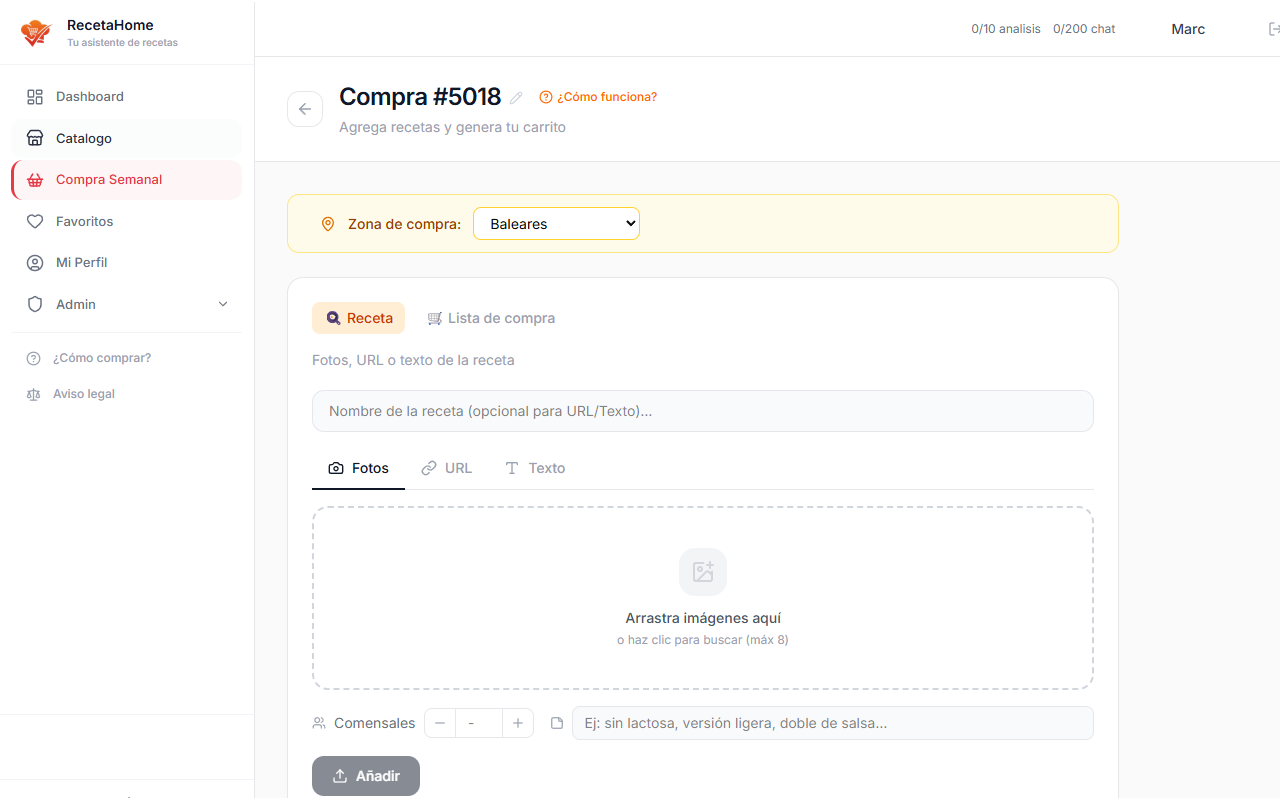This screenshot has width=1280, height=800.
Task: Click the Comensales people icon
Action: tap(318, 722)
